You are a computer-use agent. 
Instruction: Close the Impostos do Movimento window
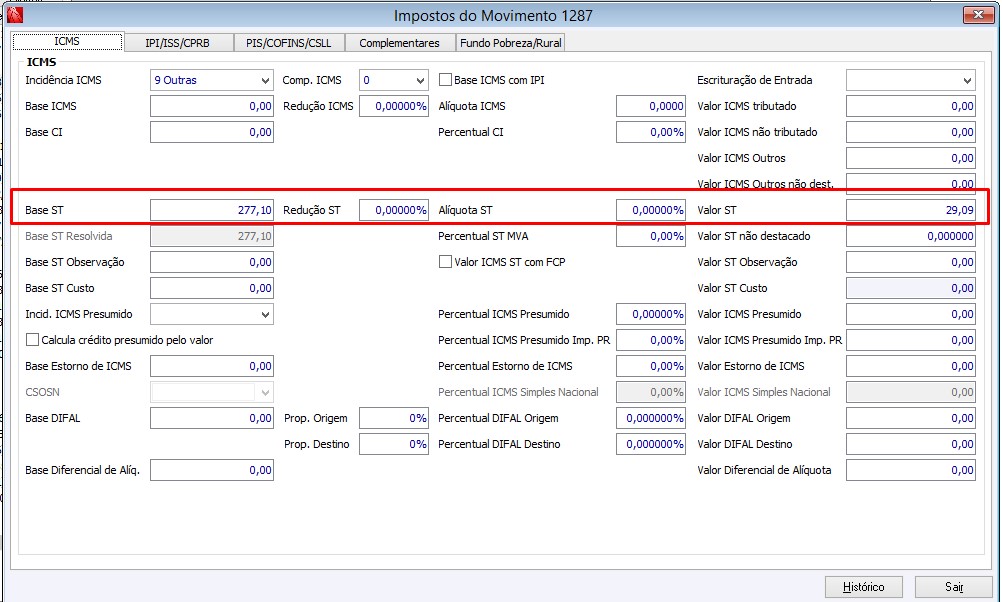(x=978, y=15)
